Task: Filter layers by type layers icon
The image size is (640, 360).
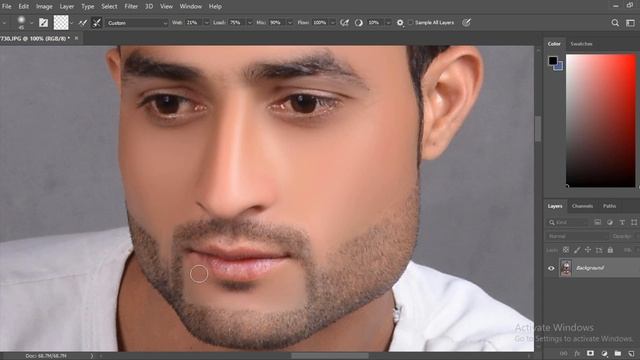Action: coord(622,222)
